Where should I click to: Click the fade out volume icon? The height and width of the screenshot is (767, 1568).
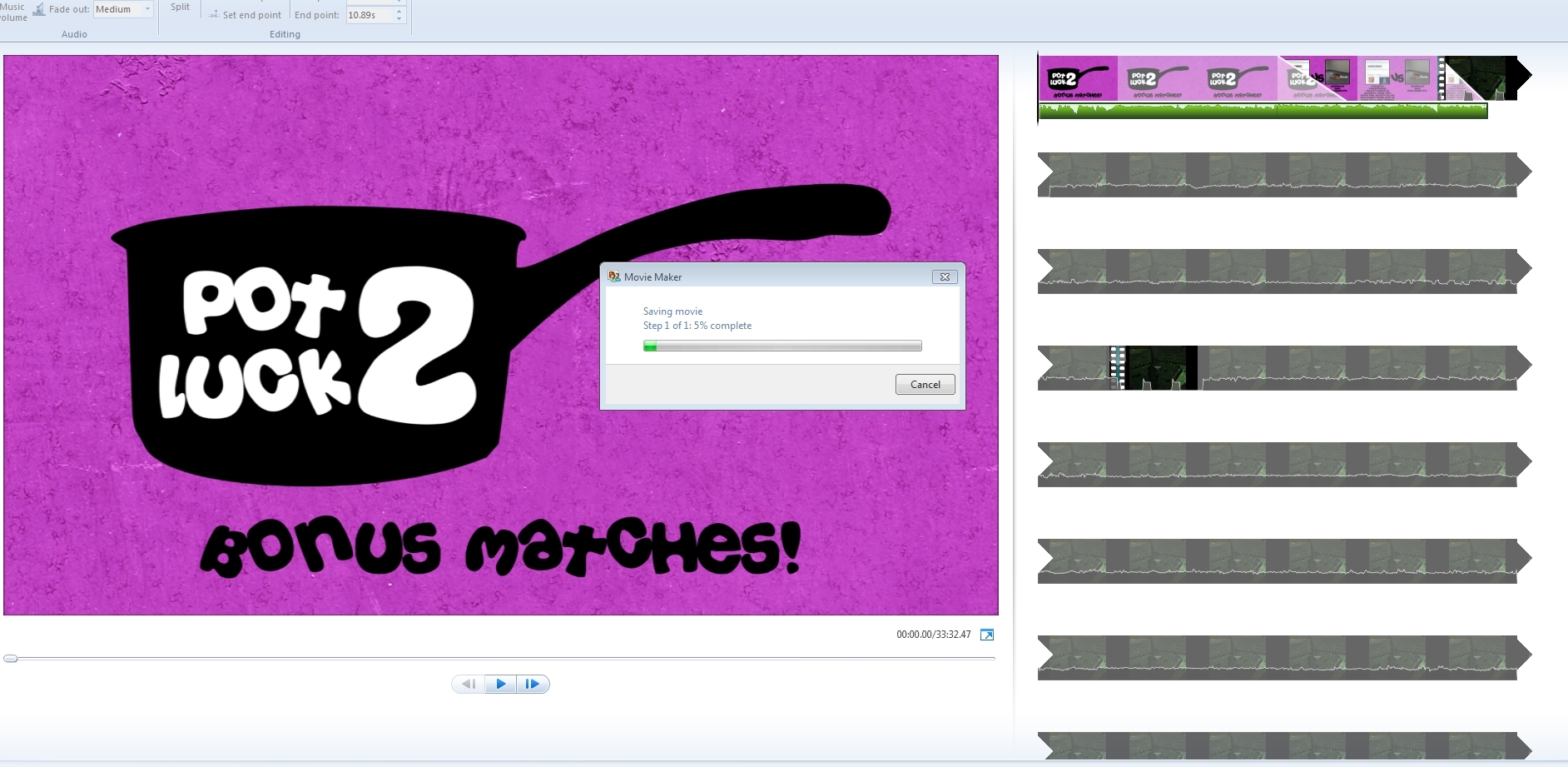click(x=38, y=9)
